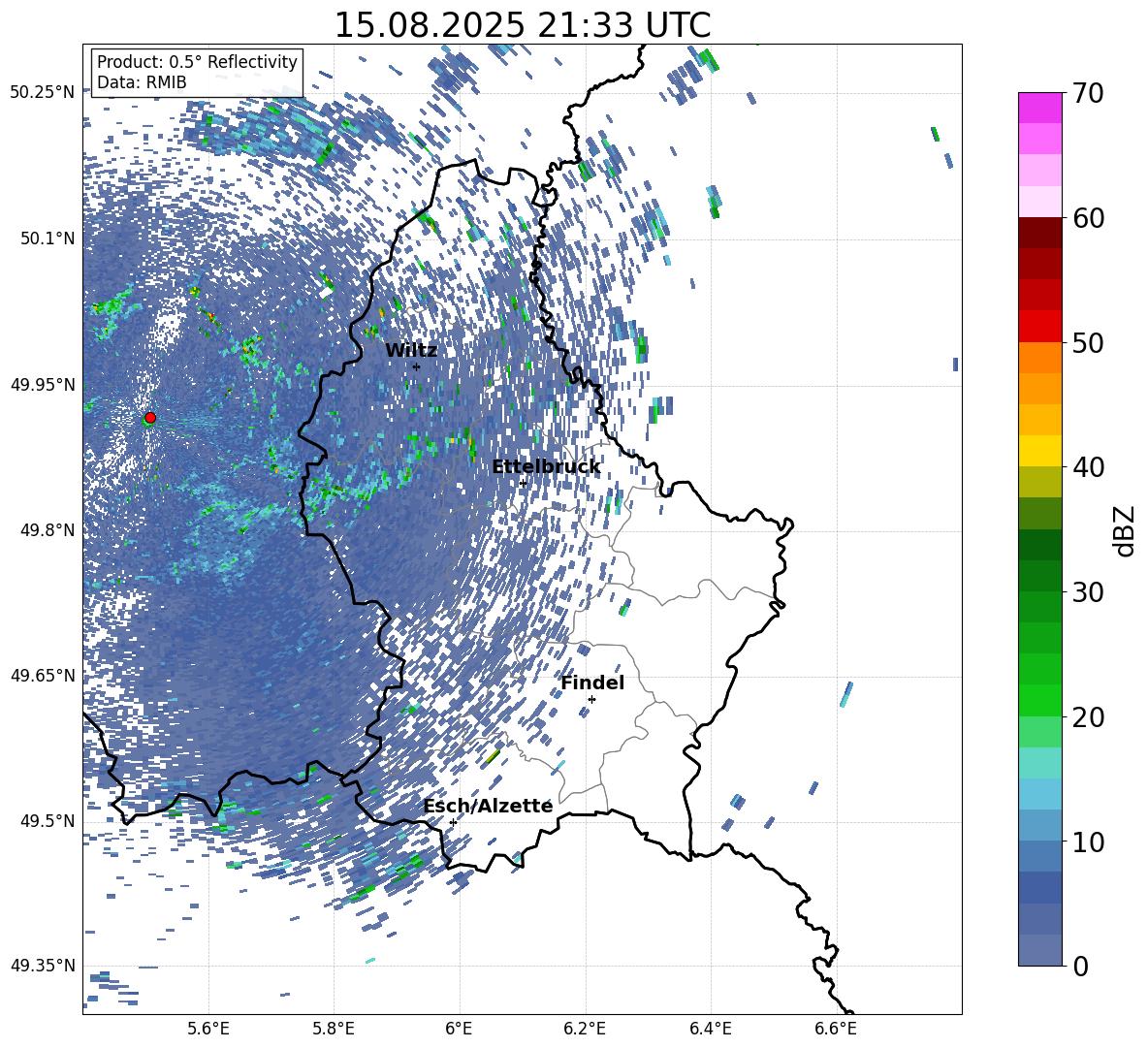
Task: Click the 70 colorbar tick value
Action: 1088,93
